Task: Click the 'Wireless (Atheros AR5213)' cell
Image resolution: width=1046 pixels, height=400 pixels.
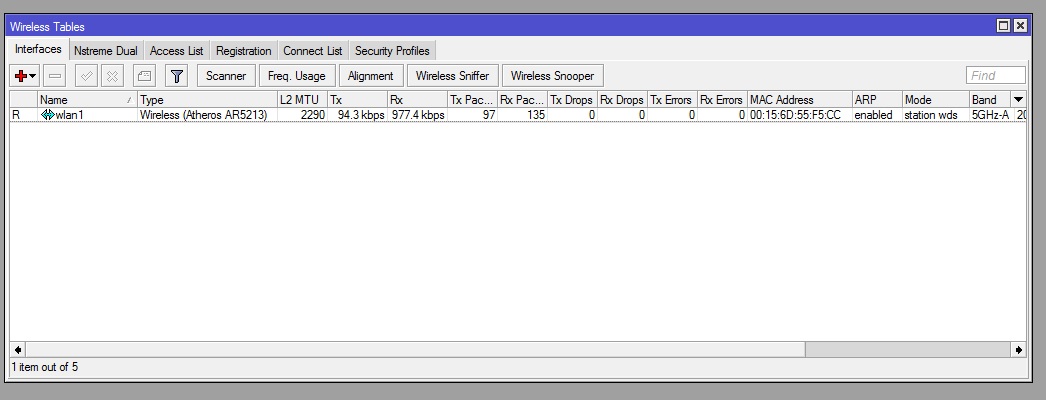Action: tap(203, 115)
